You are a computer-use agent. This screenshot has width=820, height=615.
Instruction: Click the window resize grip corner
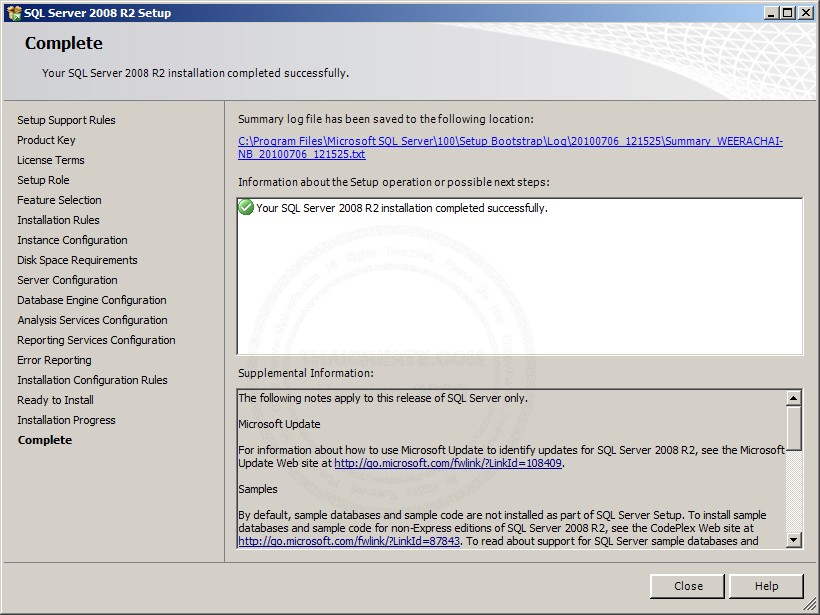click(809, 605)
